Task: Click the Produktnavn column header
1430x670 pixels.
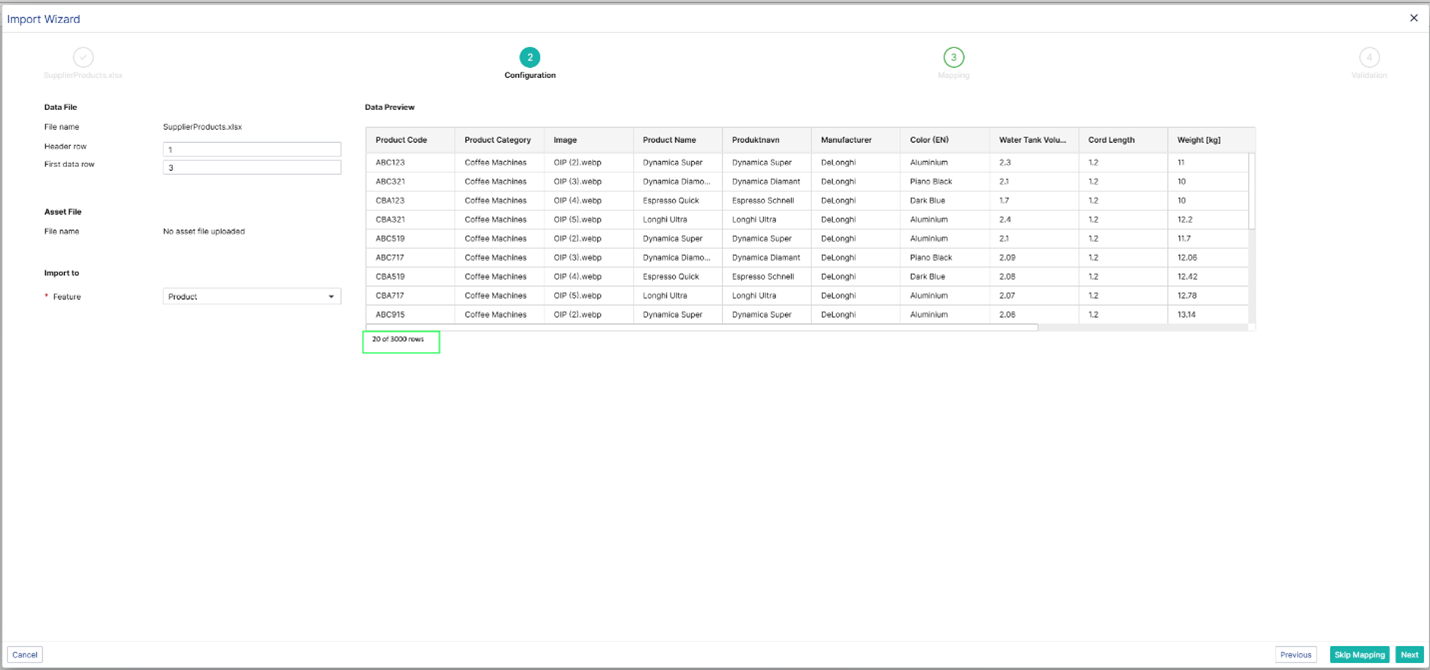Action: coord(766,140)
